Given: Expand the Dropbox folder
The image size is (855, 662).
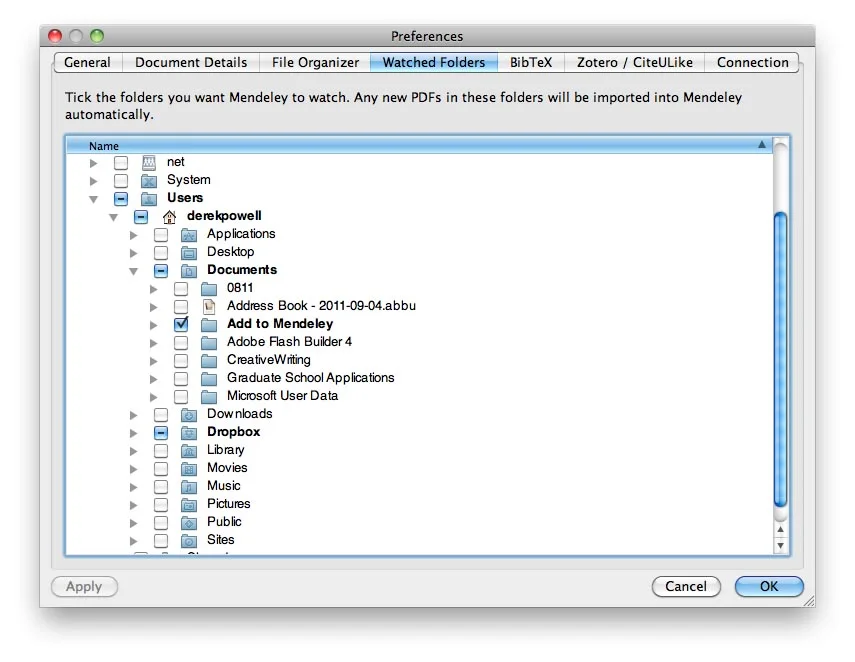Looking at the screenshot, I should (x=134, y=433).
